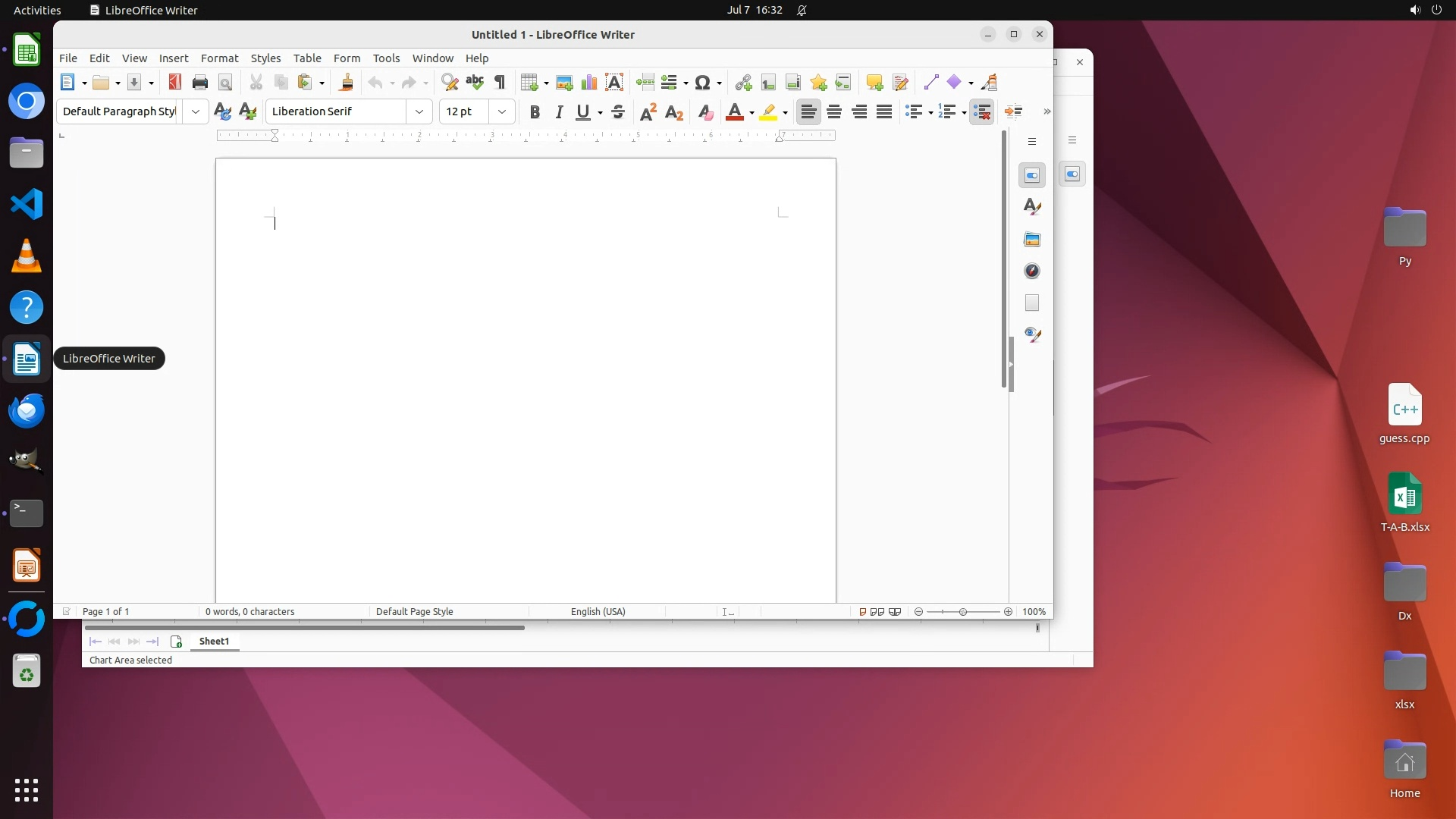Click Default Page Style in status bar

414,612
